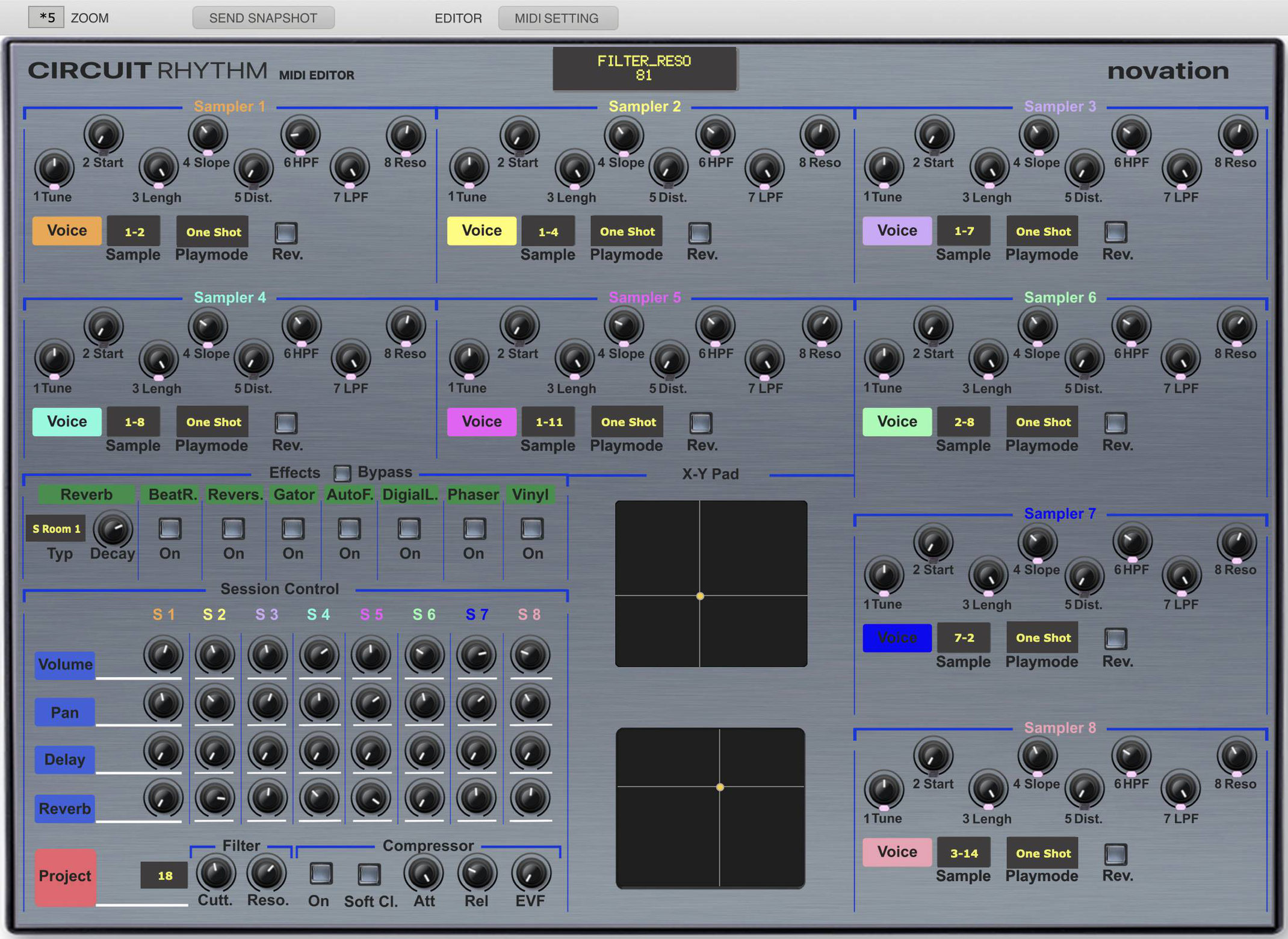Open Sampler 5 One Shot playmode selector

[628, 422]
